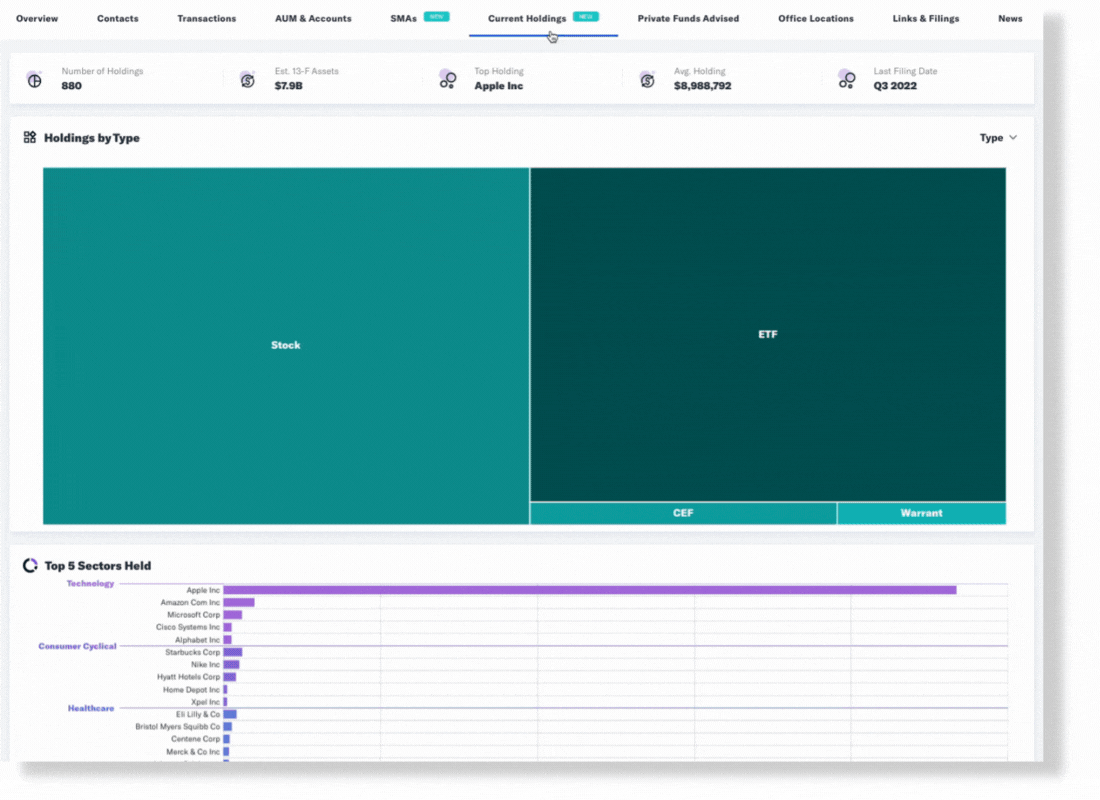The height and width of the screenshot is (800, 1100).
Task: Click the 'Bristol Myers Squibb Co' label
Action: pyautogui.click(x=177, y=727)
